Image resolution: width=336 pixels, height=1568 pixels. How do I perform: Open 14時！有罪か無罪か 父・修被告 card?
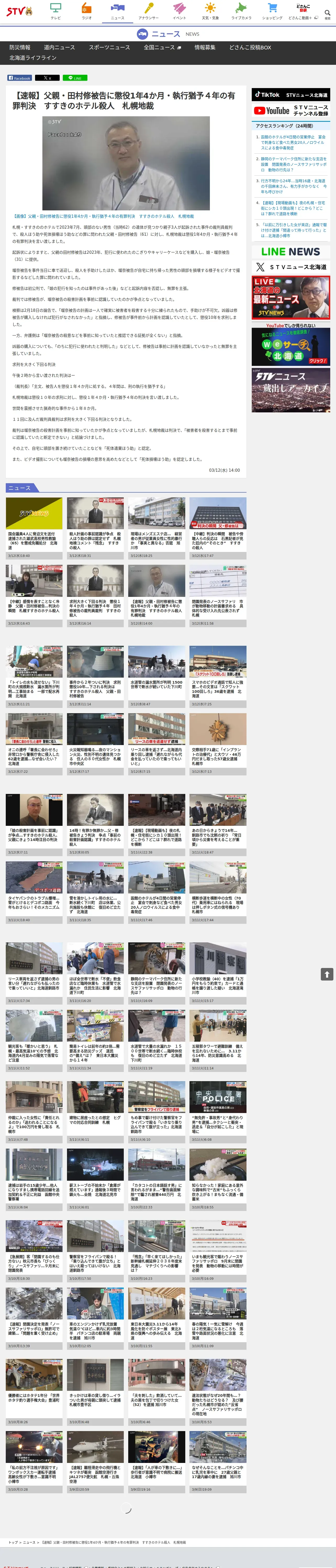tap(95, 825)
